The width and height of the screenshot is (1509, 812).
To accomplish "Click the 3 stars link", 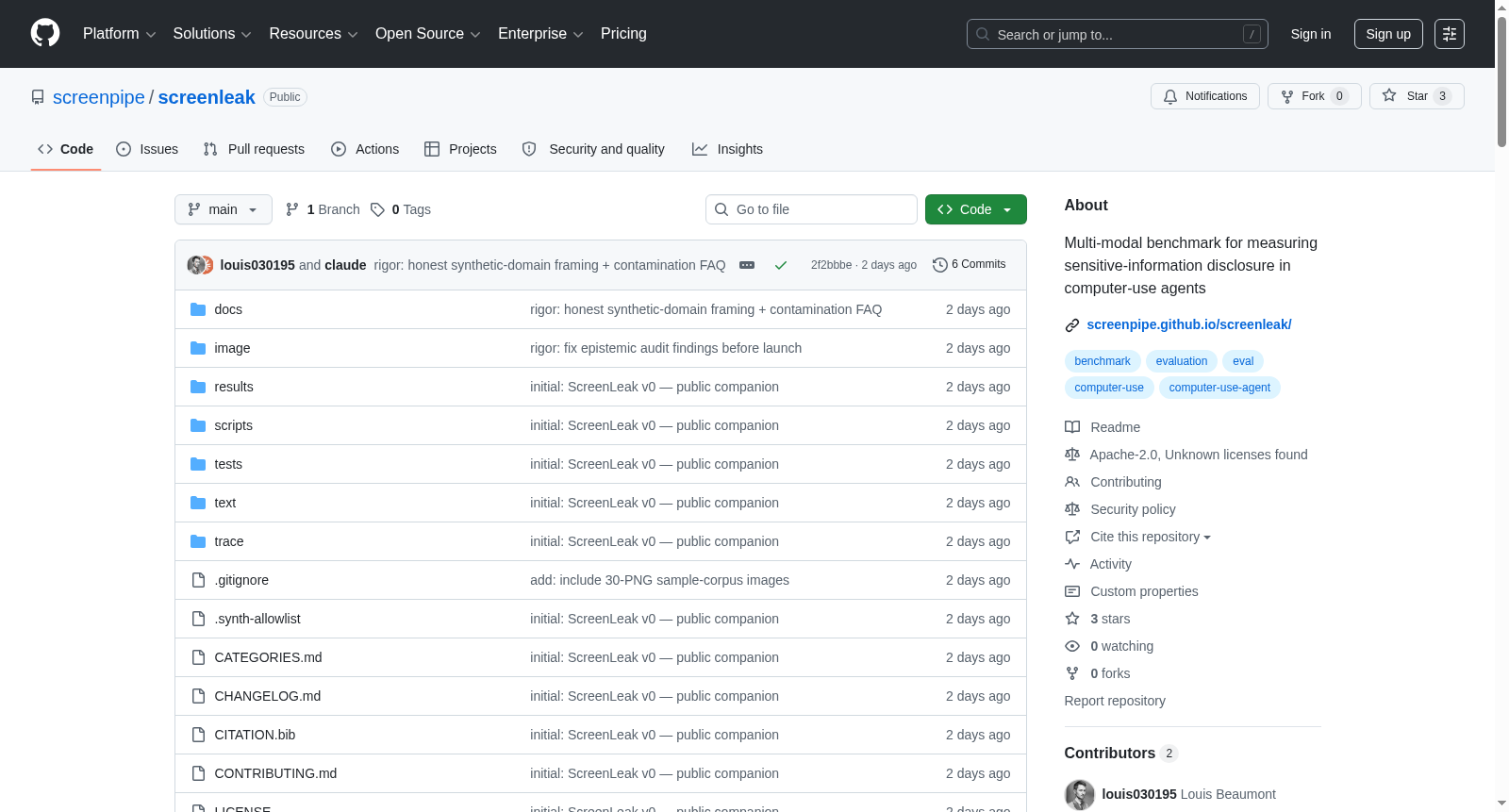I will 1110,619.
